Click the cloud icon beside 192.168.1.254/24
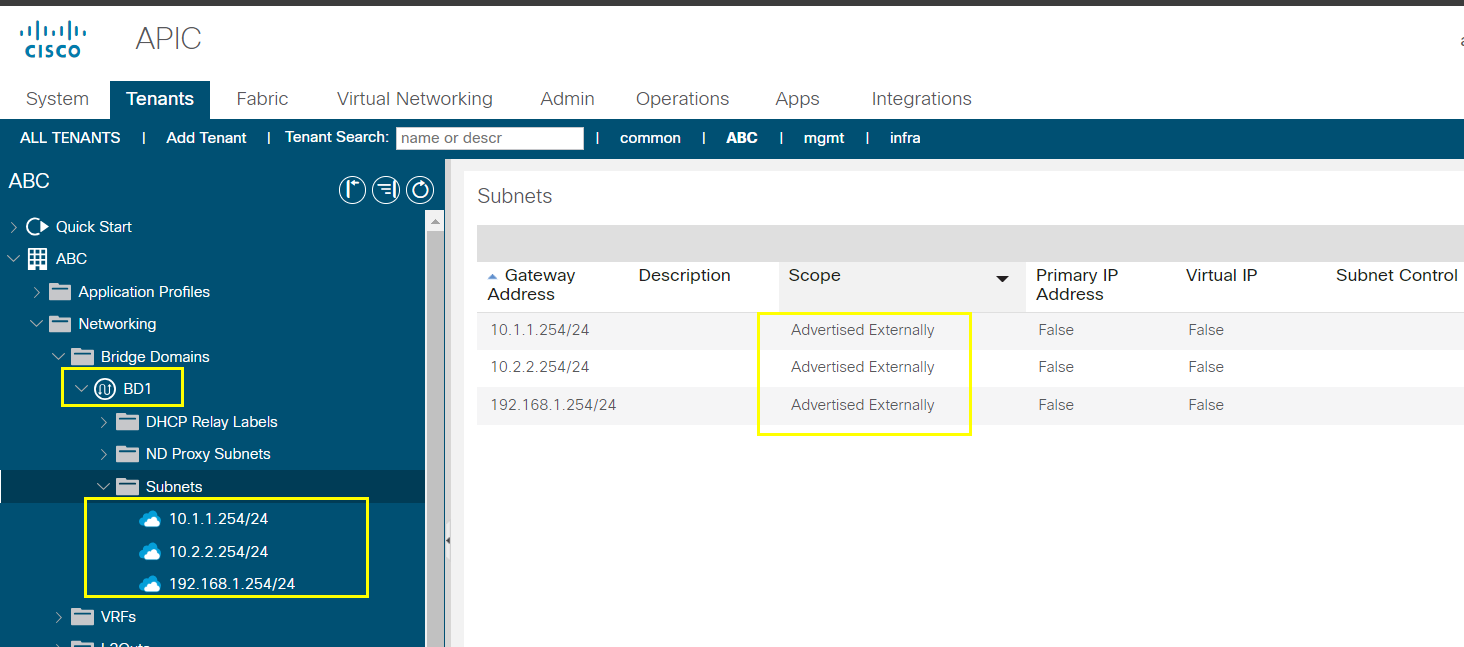Image resolution: width=1464 pixels, height=647 pixels. point(150,584)
